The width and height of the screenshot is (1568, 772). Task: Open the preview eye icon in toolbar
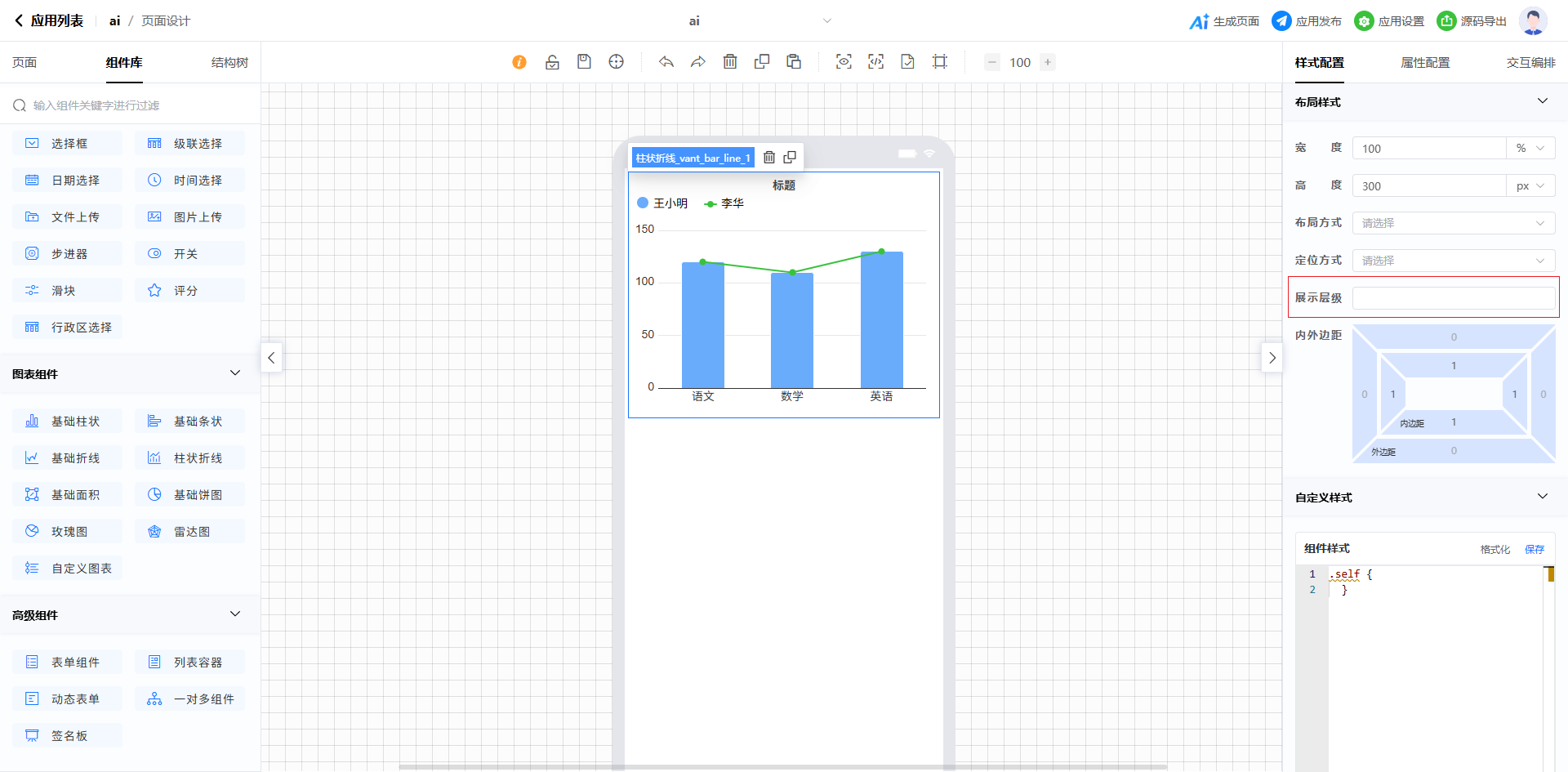pos(844,62)
